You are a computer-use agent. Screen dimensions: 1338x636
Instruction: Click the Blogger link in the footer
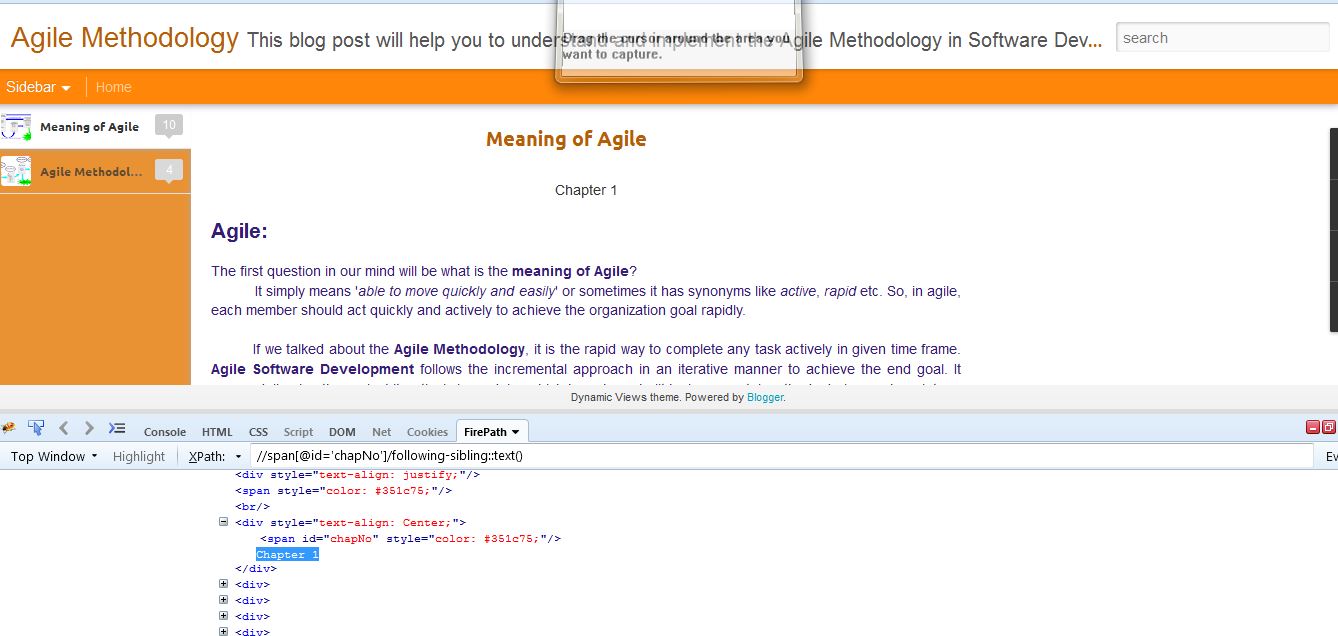[764, 397]
